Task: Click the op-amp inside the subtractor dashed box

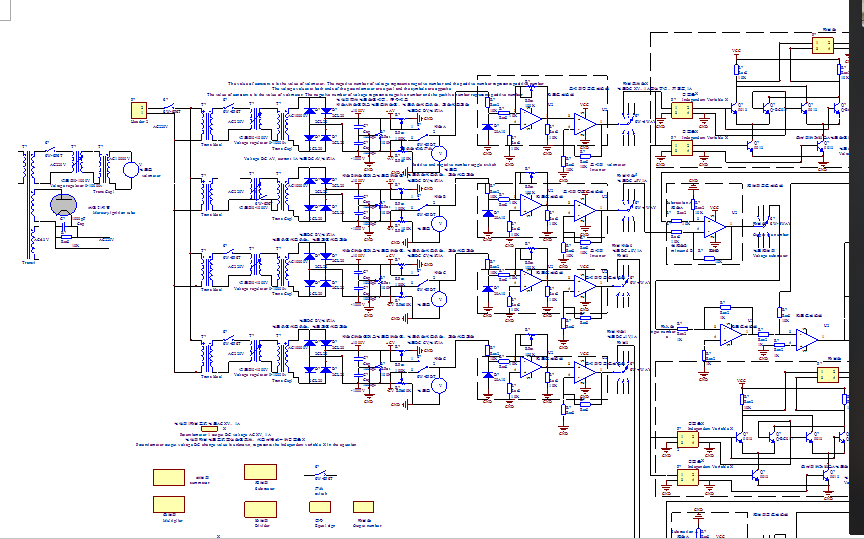Action: coord(711,227)
